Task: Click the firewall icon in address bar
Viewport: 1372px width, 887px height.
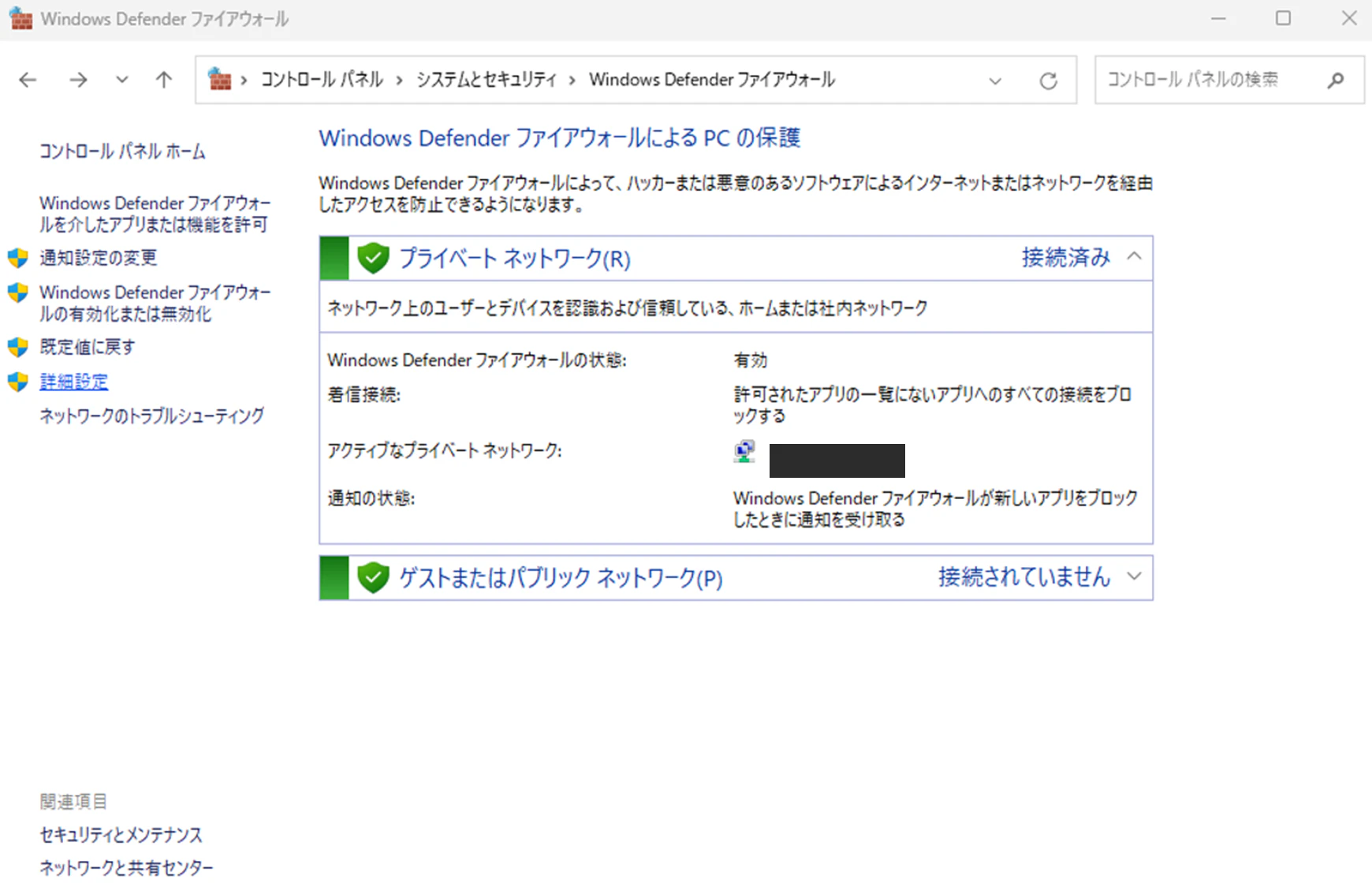Action: point(219,79)
